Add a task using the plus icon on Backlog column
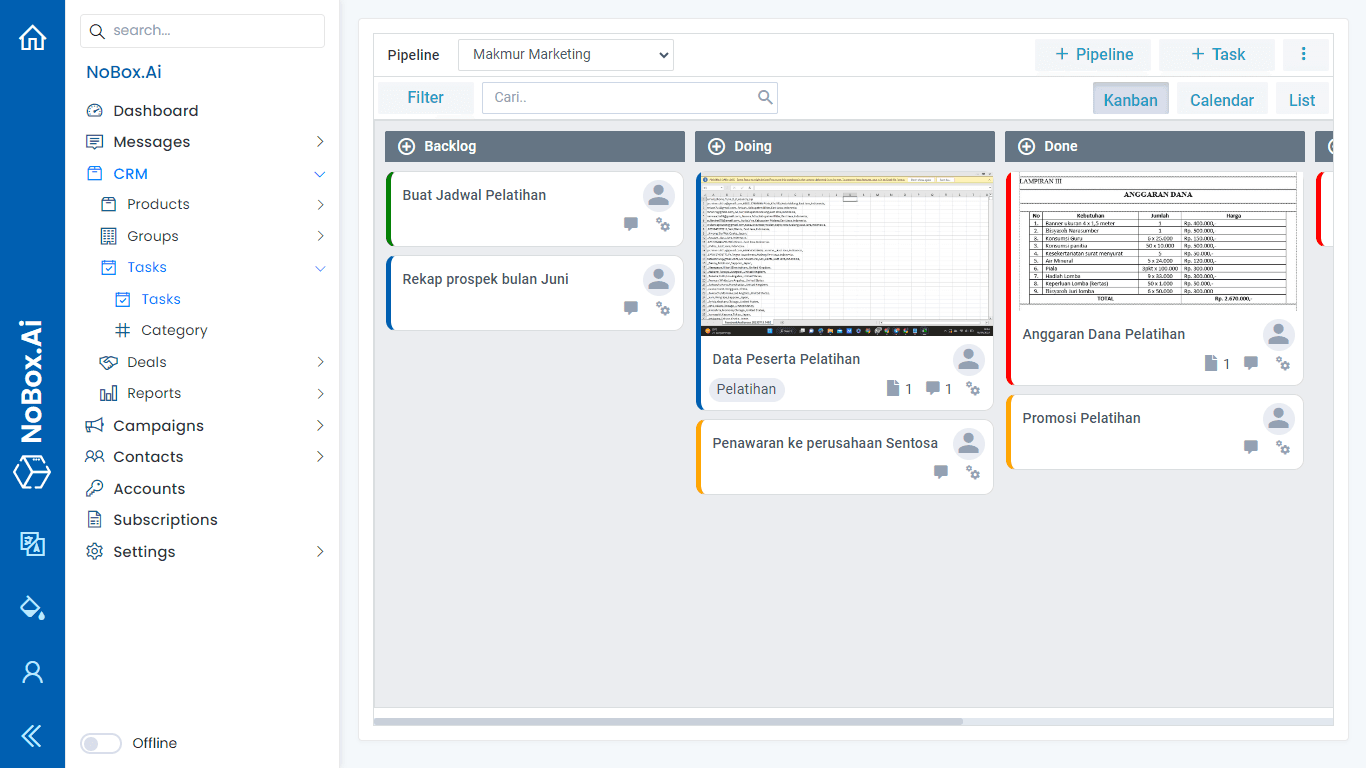This screenshot has height=768, width=1366. click(406, 146)
